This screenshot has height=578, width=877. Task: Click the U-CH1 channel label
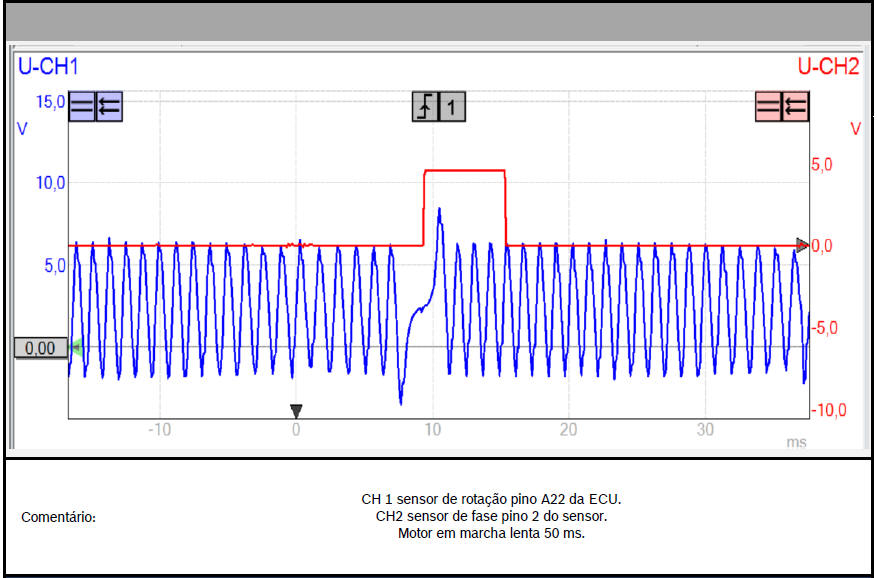coord(48,67)
